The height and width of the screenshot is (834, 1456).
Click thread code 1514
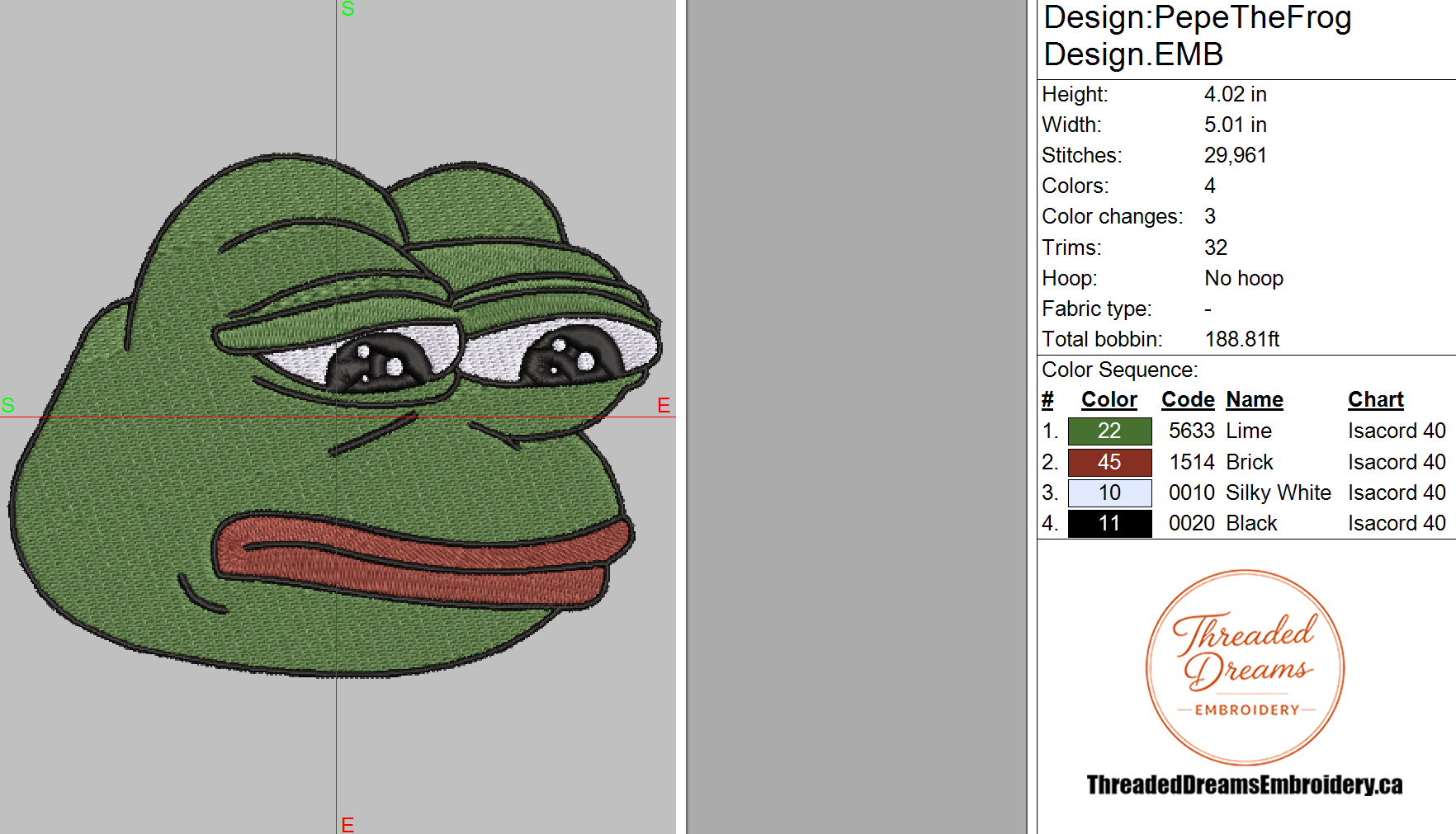pyautogui.click(x=1192, y=462)
